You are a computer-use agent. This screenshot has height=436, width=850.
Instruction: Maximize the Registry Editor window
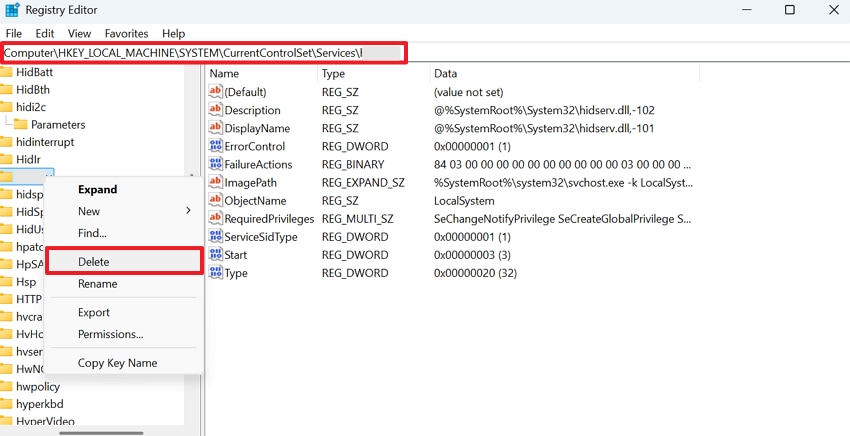[790, 10]
